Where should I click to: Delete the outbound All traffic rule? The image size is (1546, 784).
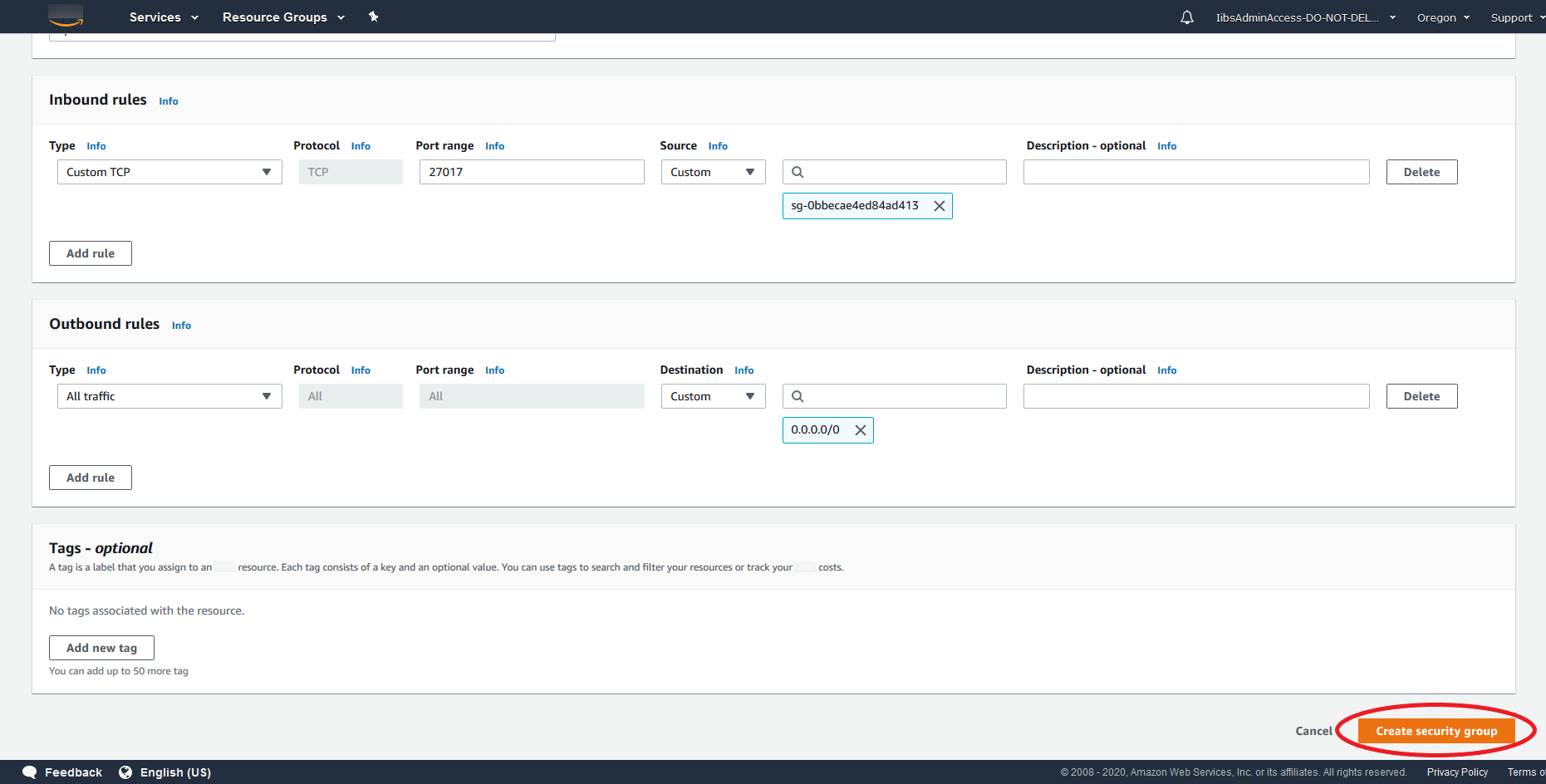click(1421, 396)
